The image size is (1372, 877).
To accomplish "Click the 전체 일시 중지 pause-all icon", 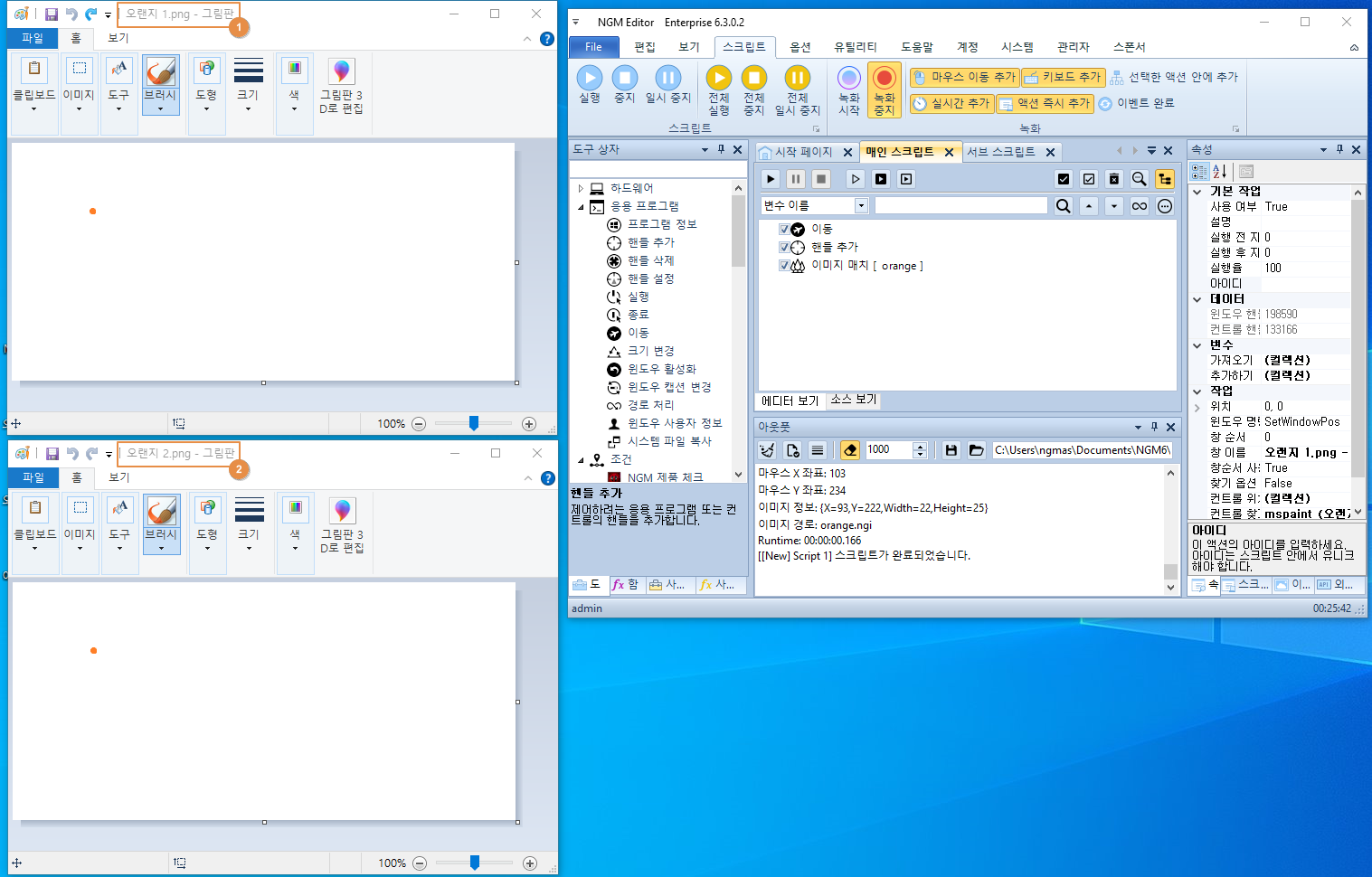I will click(797, 78).
